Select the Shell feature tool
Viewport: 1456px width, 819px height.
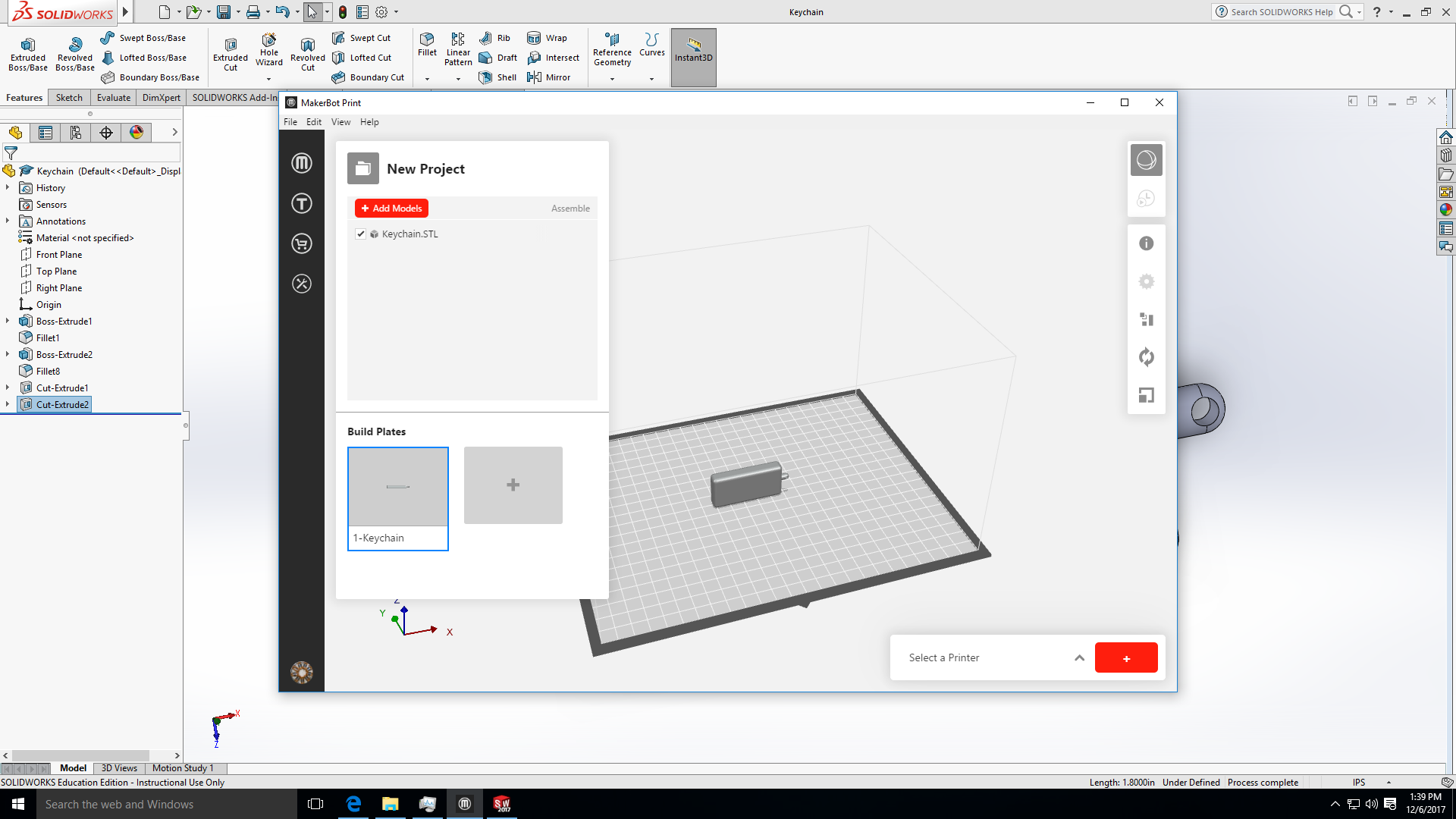click(497, 77)
